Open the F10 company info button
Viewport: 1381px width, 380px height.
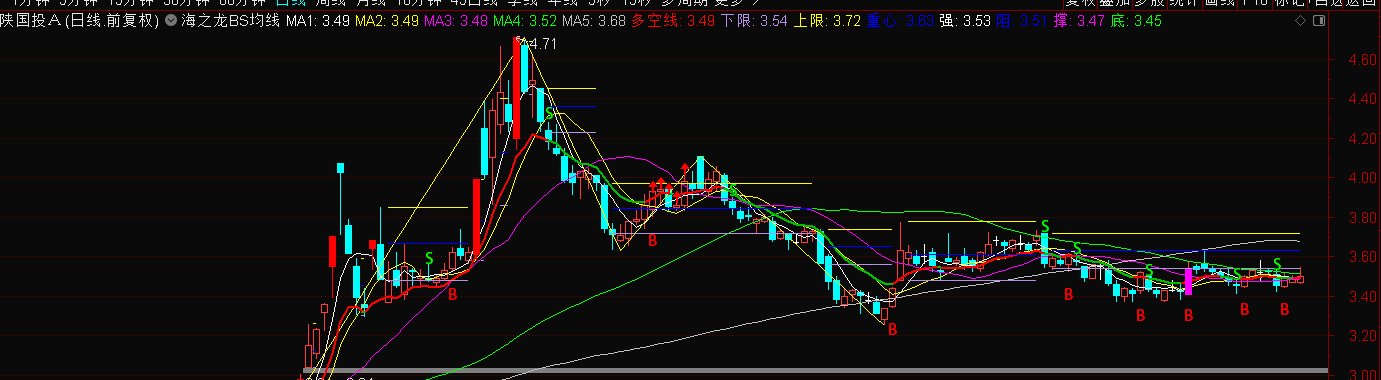[x=1254, y=4]
